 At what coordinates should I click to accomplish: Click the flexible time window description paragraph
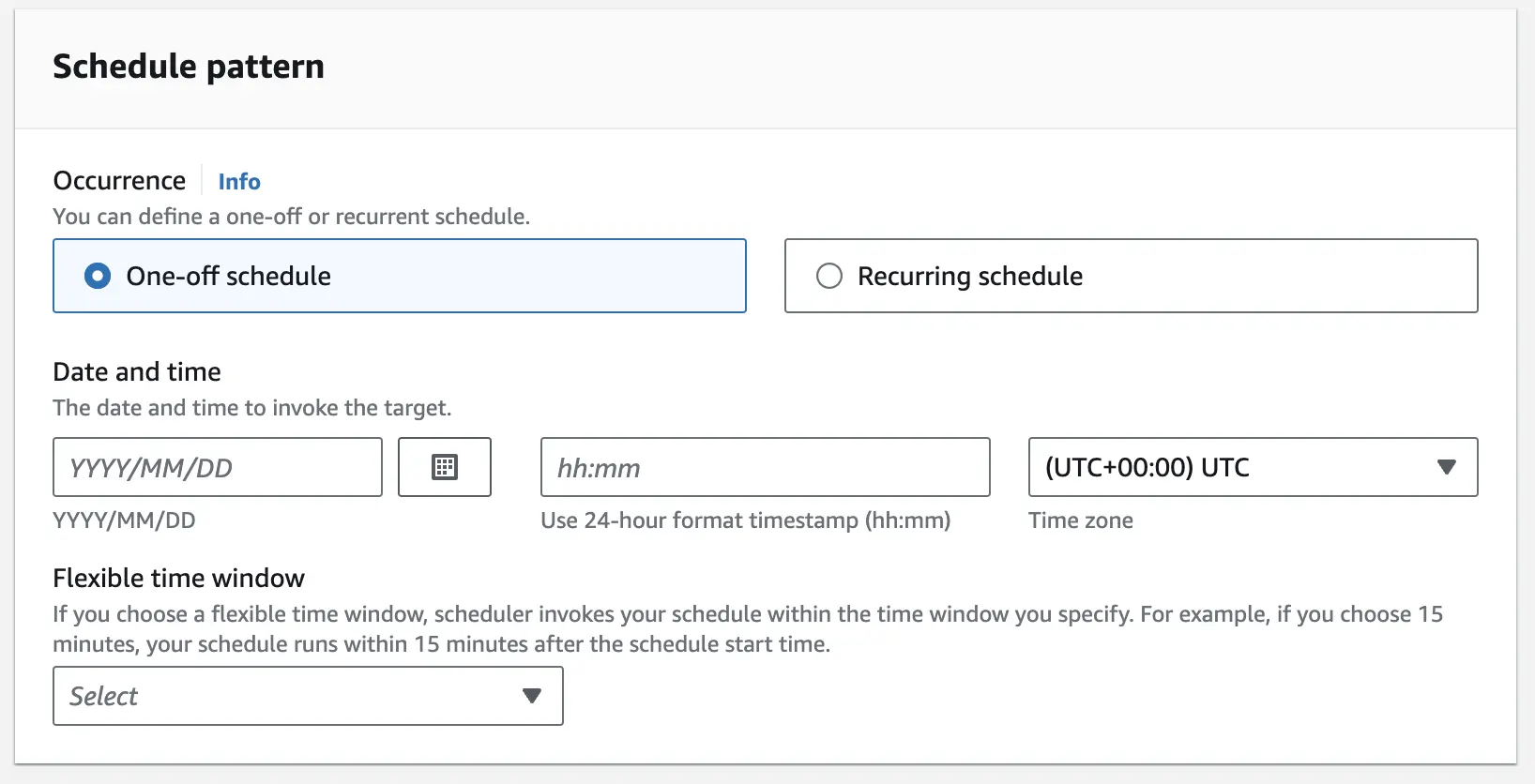[748, 629]
